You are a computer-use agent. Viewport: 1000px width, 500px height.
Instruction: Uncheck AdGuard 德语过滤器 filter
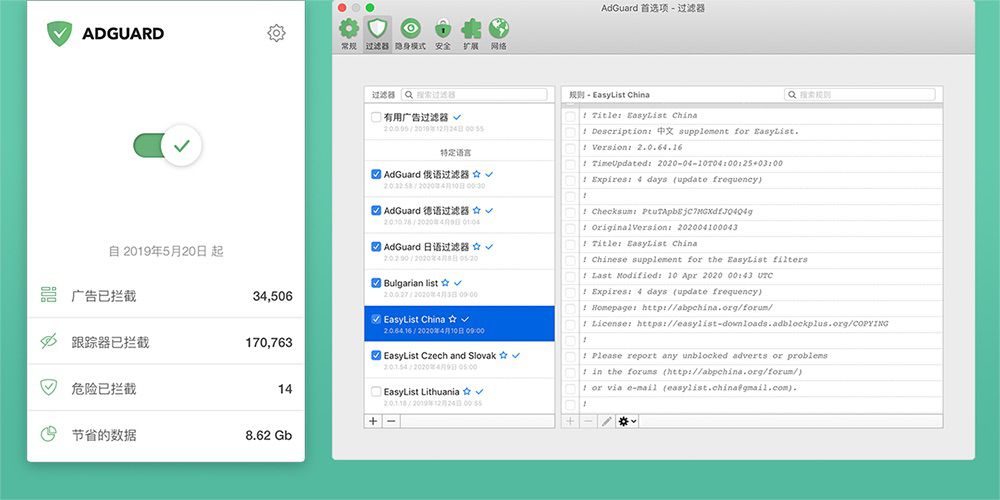[376, 210]
